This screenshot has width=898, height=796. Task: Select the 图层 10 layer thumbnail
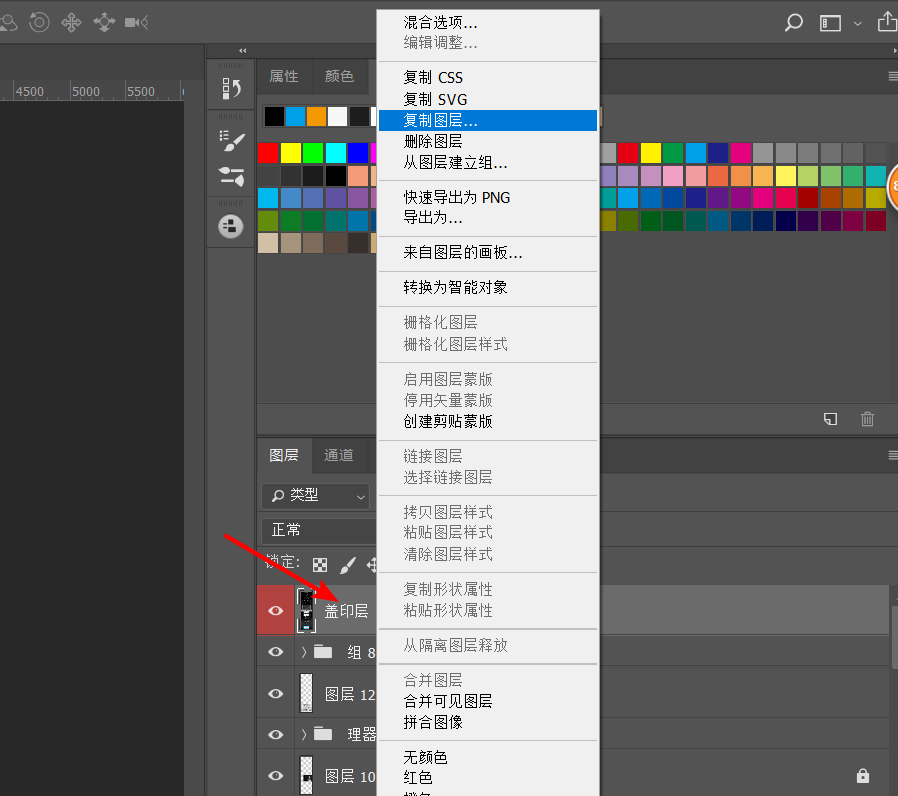(x=306, y=775)
